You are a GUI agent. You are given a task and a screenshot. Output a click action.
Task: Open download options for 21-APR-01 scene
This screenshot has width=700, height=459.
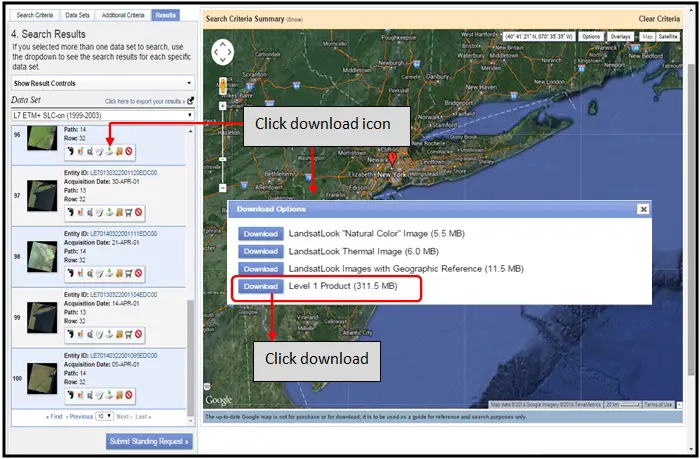click(109, 273)
